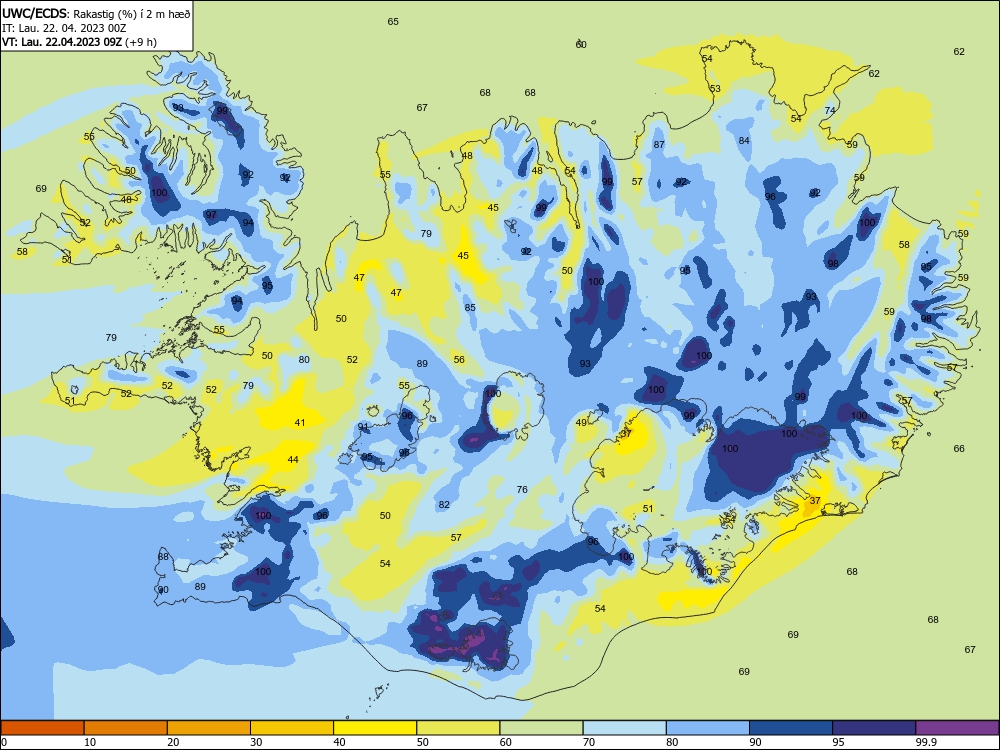Click the map value '82' in the south
1000x750 pixels.
(444, 504)
